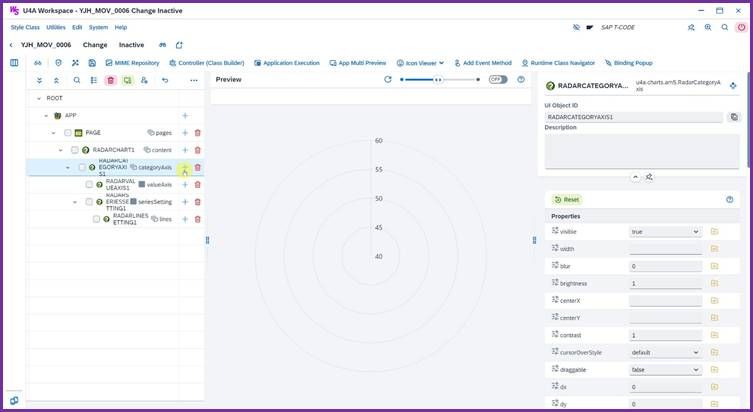
Task: Click the tree search magnifier icon
Action: coord(77,80)
